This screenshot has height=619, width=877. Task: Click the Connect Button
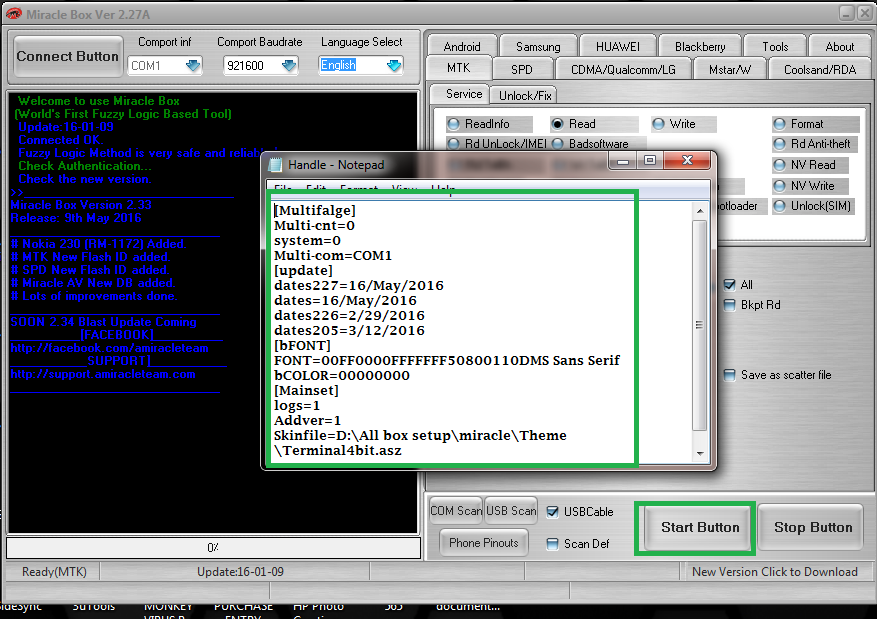tap(68, 56)
